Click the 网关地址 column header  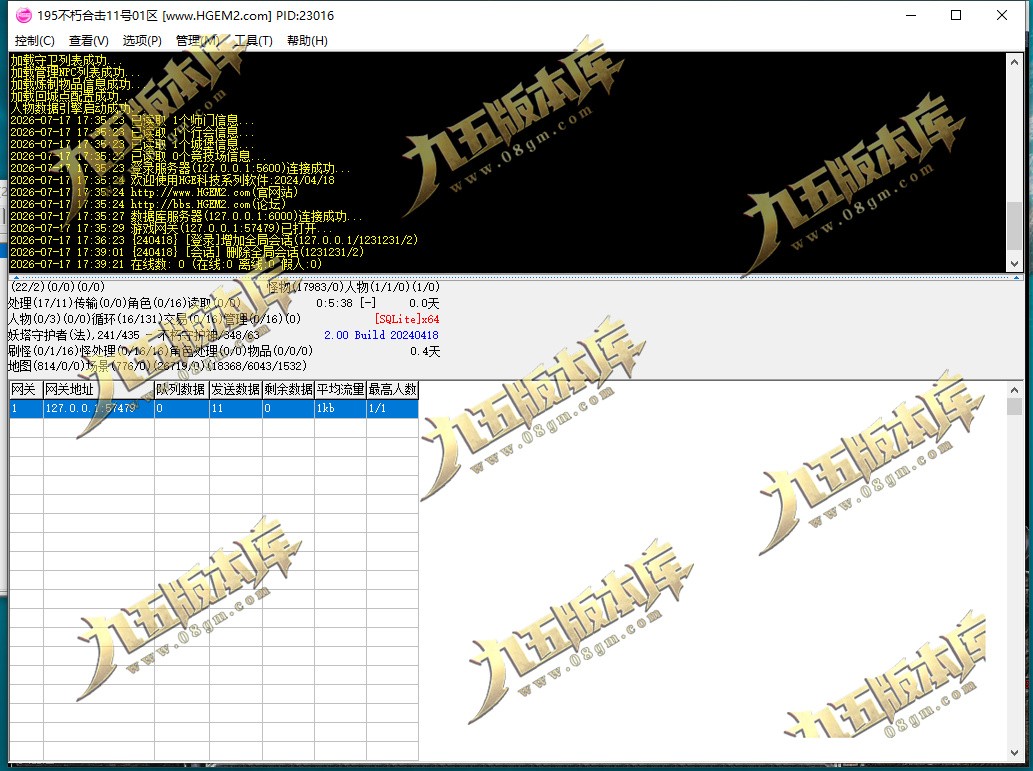98,389
